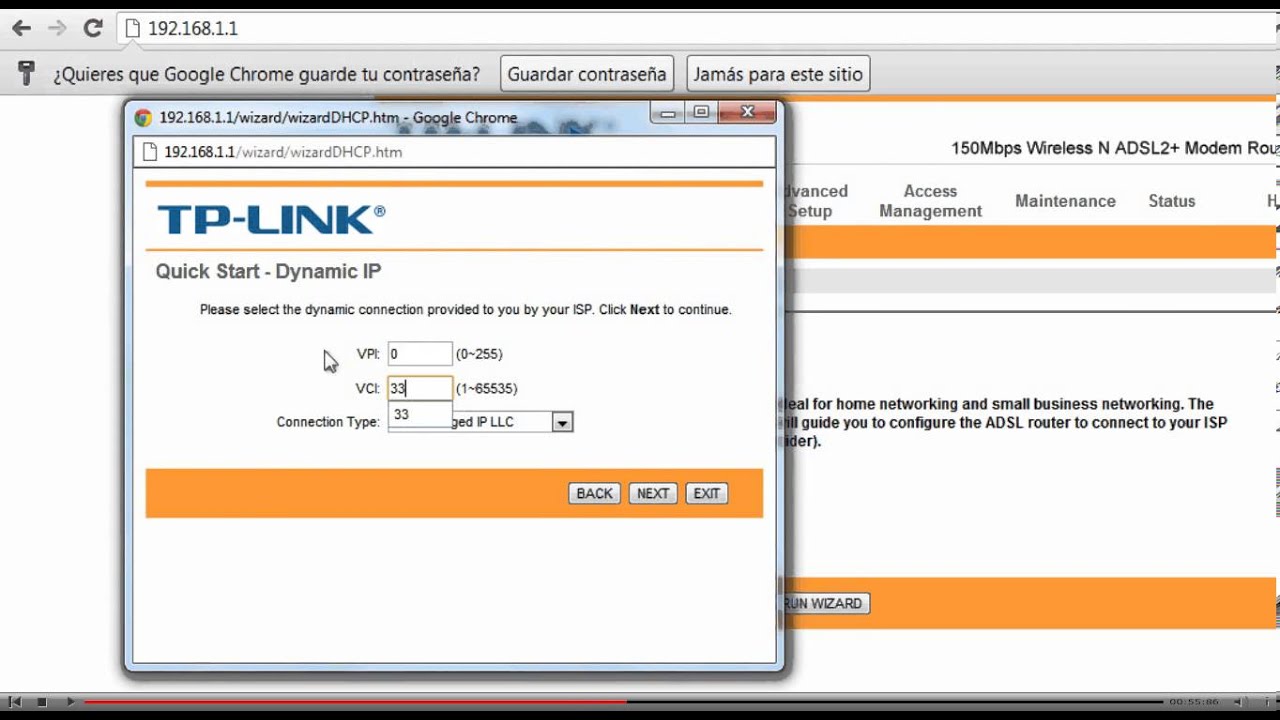Click the video skip-to-start control

pos(17,703)
